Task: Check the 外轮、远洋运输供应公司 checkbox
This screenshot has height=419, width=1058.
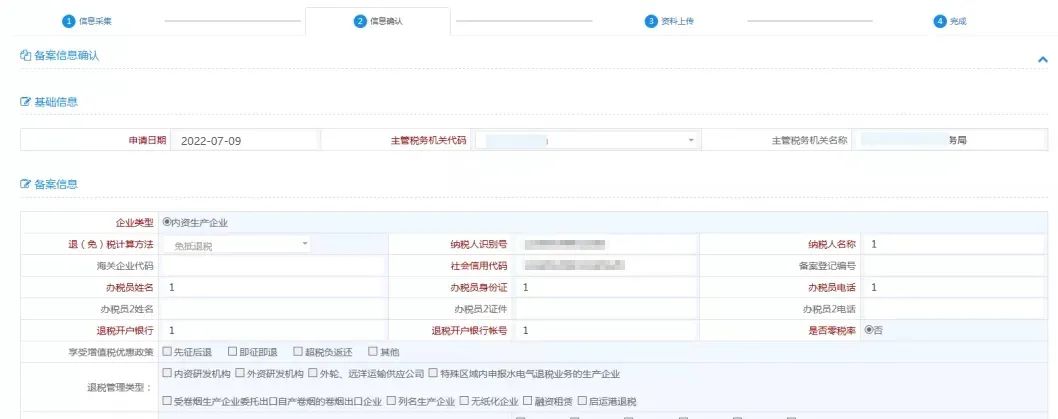Action: [x=313, y=372]
